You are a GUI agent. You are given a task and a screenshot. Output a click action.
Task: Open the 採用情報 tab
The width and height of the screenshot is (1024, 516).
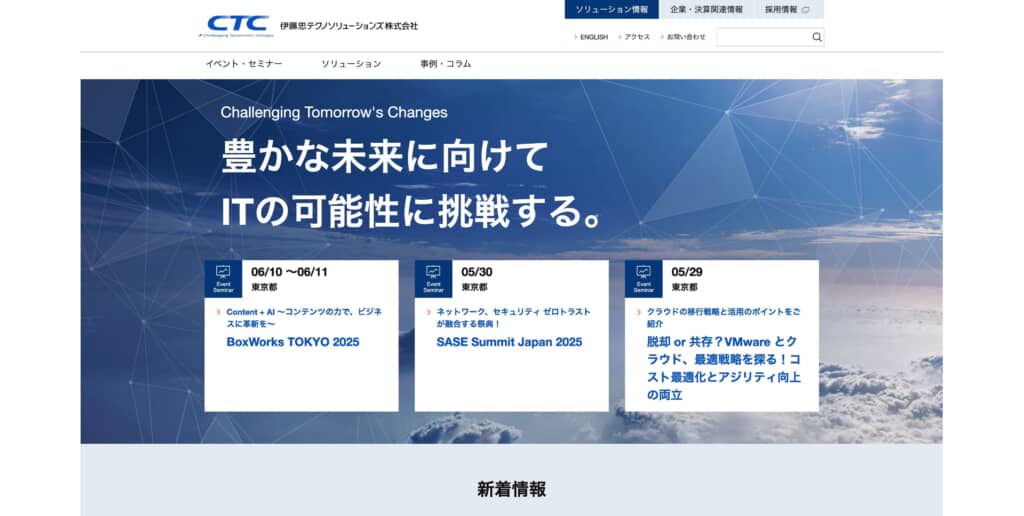780,10
